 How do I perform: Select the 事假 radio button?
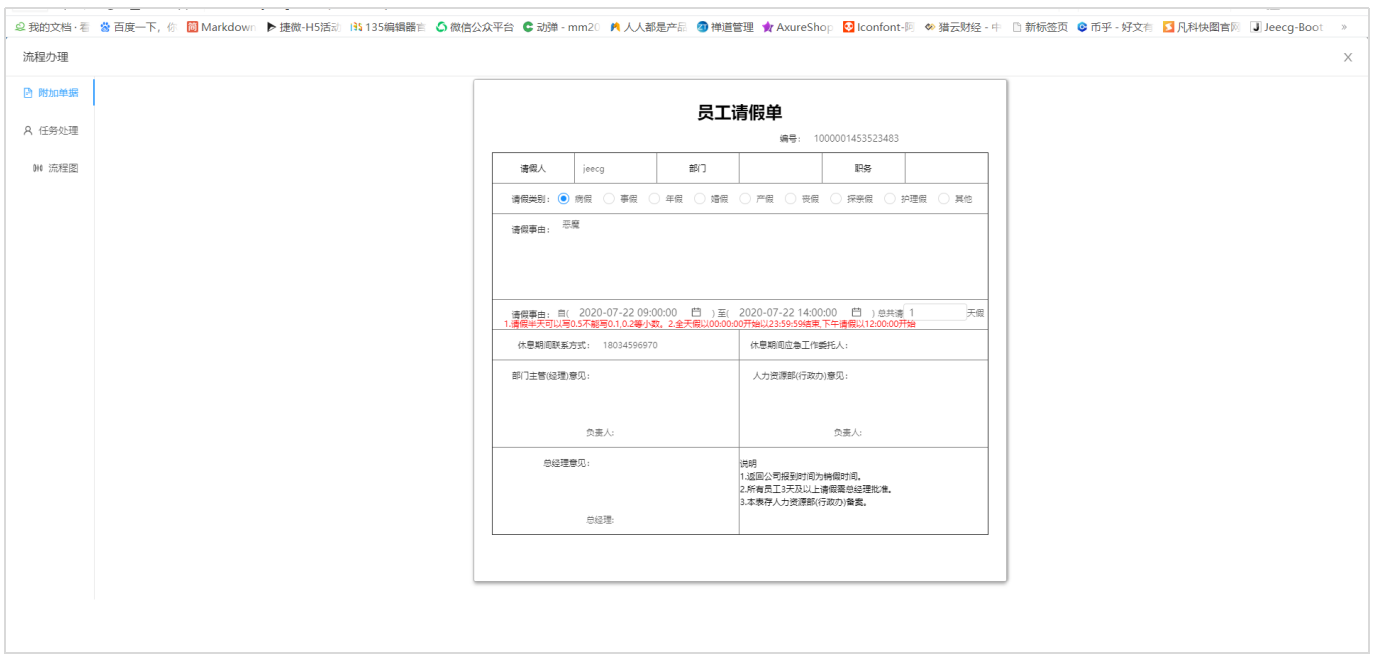(x=609, y=199)
